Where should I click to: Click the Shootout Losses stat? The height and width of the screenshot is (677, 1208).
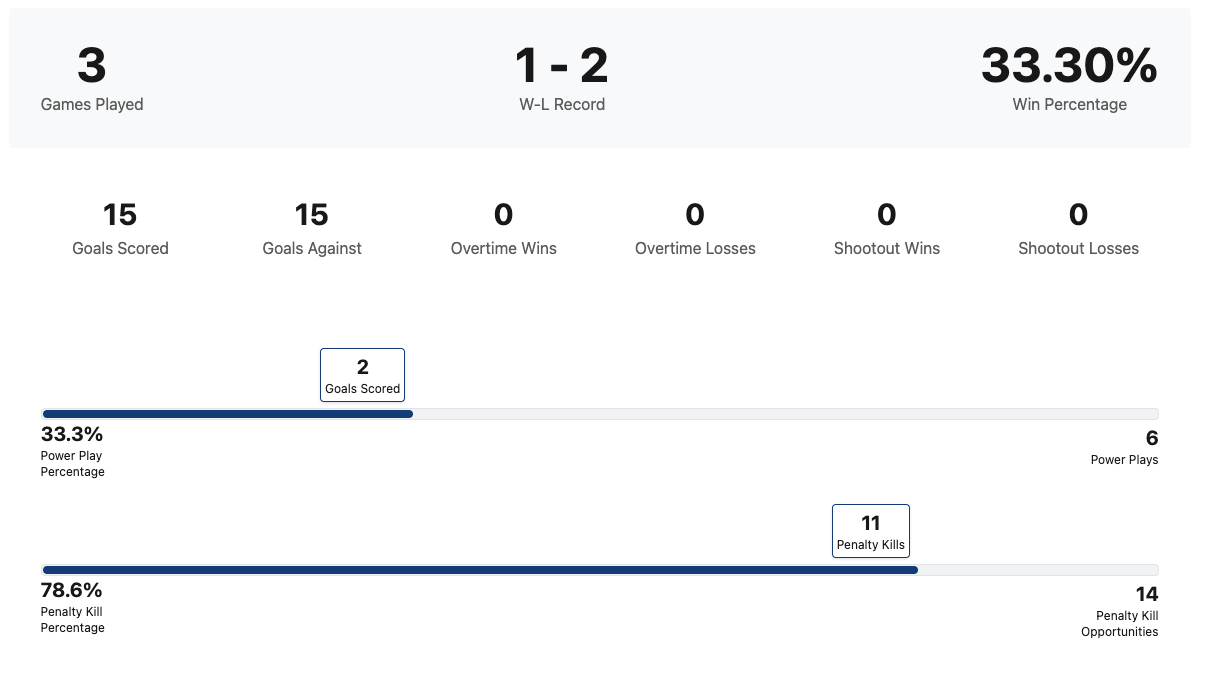(1078, 229)
